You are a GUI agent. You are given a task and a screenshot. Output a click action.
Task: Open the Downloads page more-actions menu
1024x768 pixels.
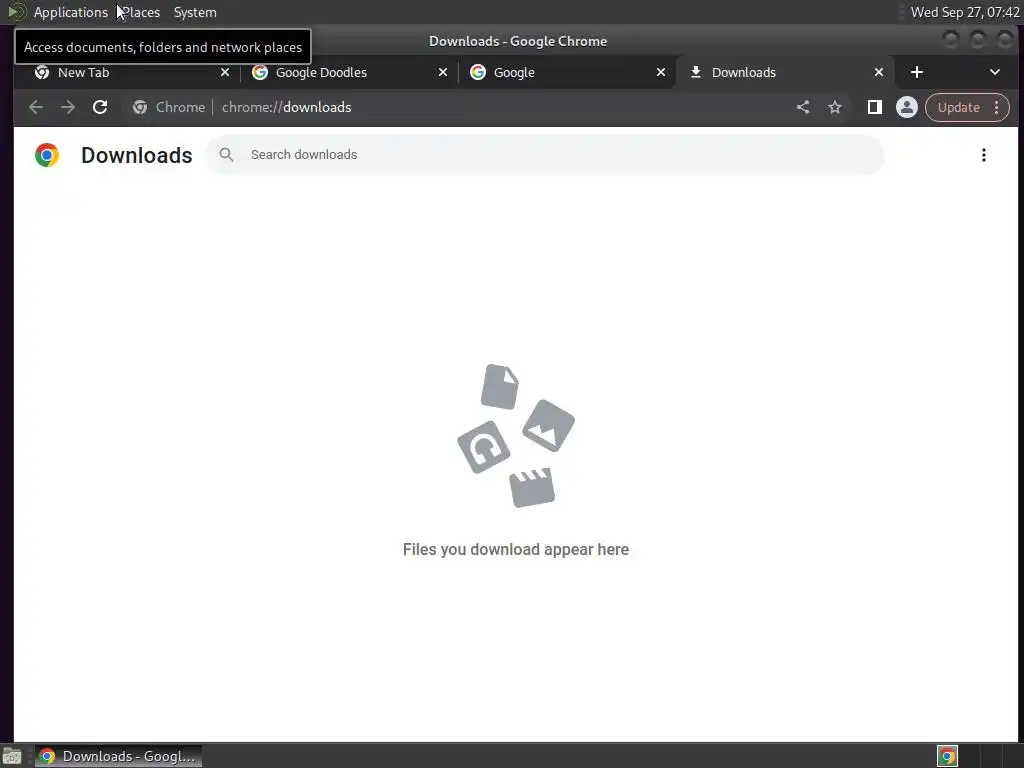(984, 155)
